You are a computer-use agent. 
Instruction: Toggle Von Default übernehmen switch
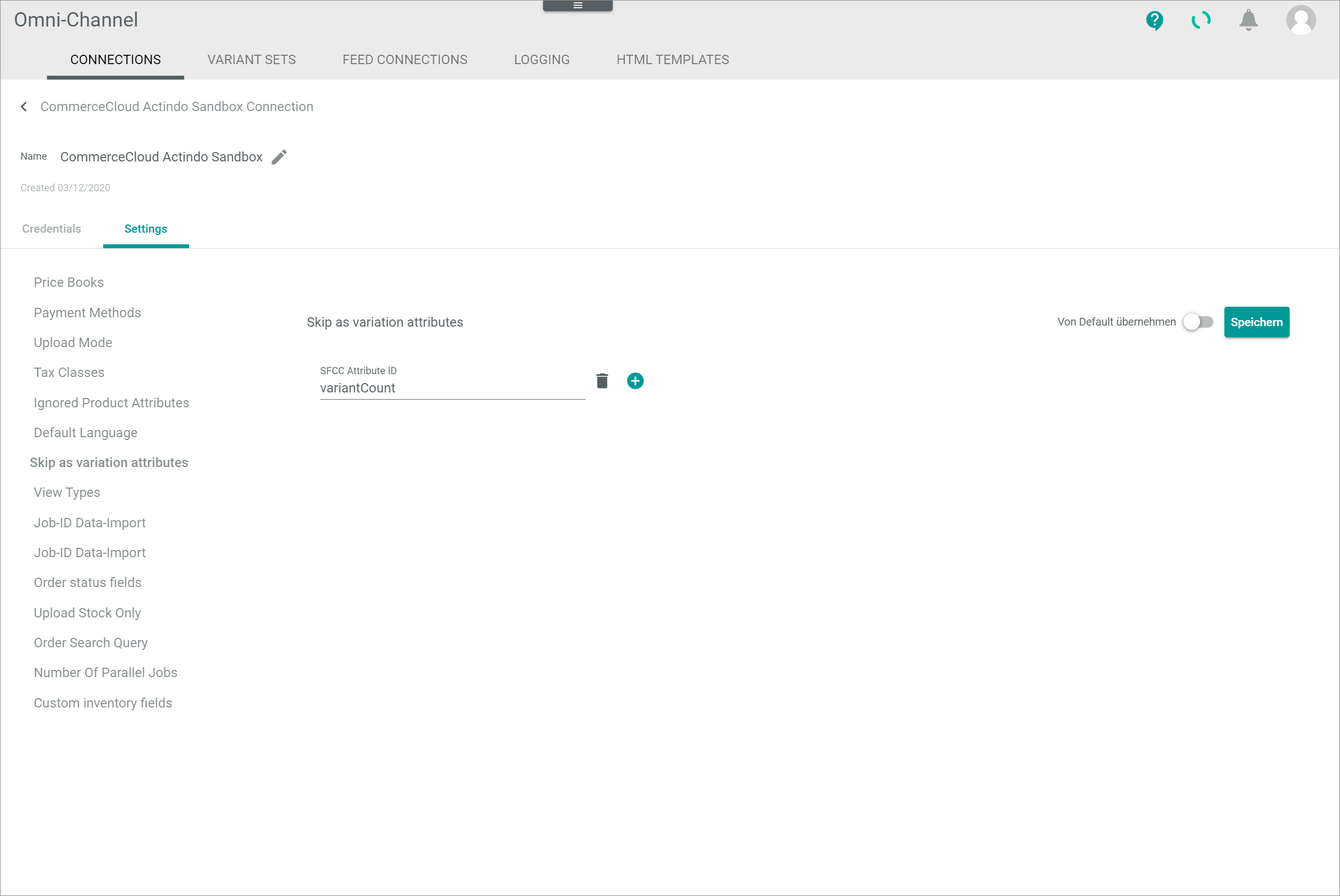pos(1198,322)
